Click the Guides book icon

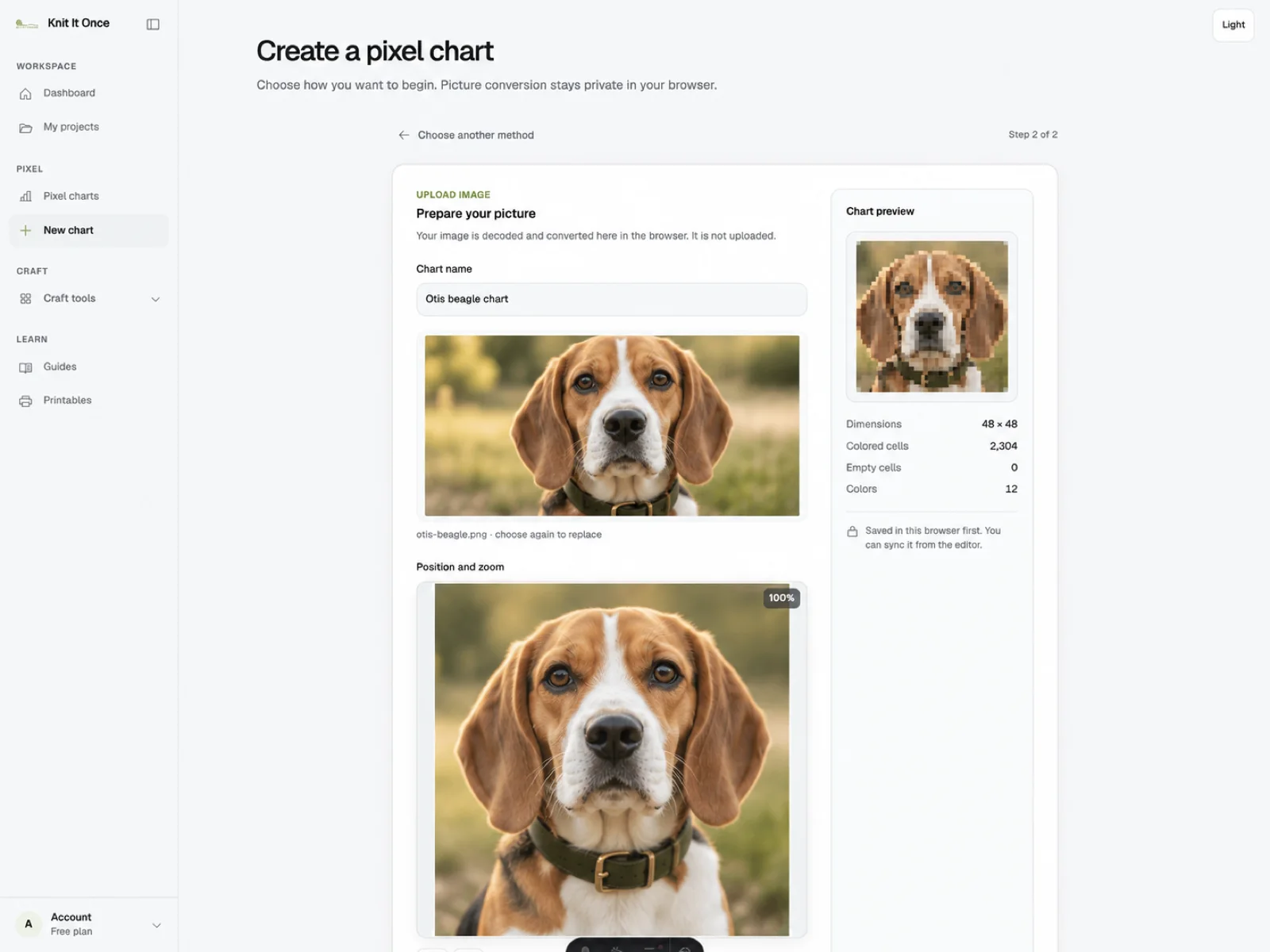click(25, 367)
